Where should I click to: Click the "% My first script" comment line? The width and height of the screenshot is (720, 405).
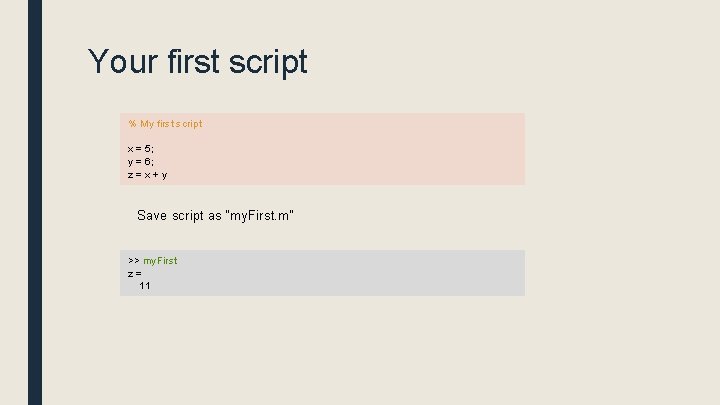pos(165,124)
